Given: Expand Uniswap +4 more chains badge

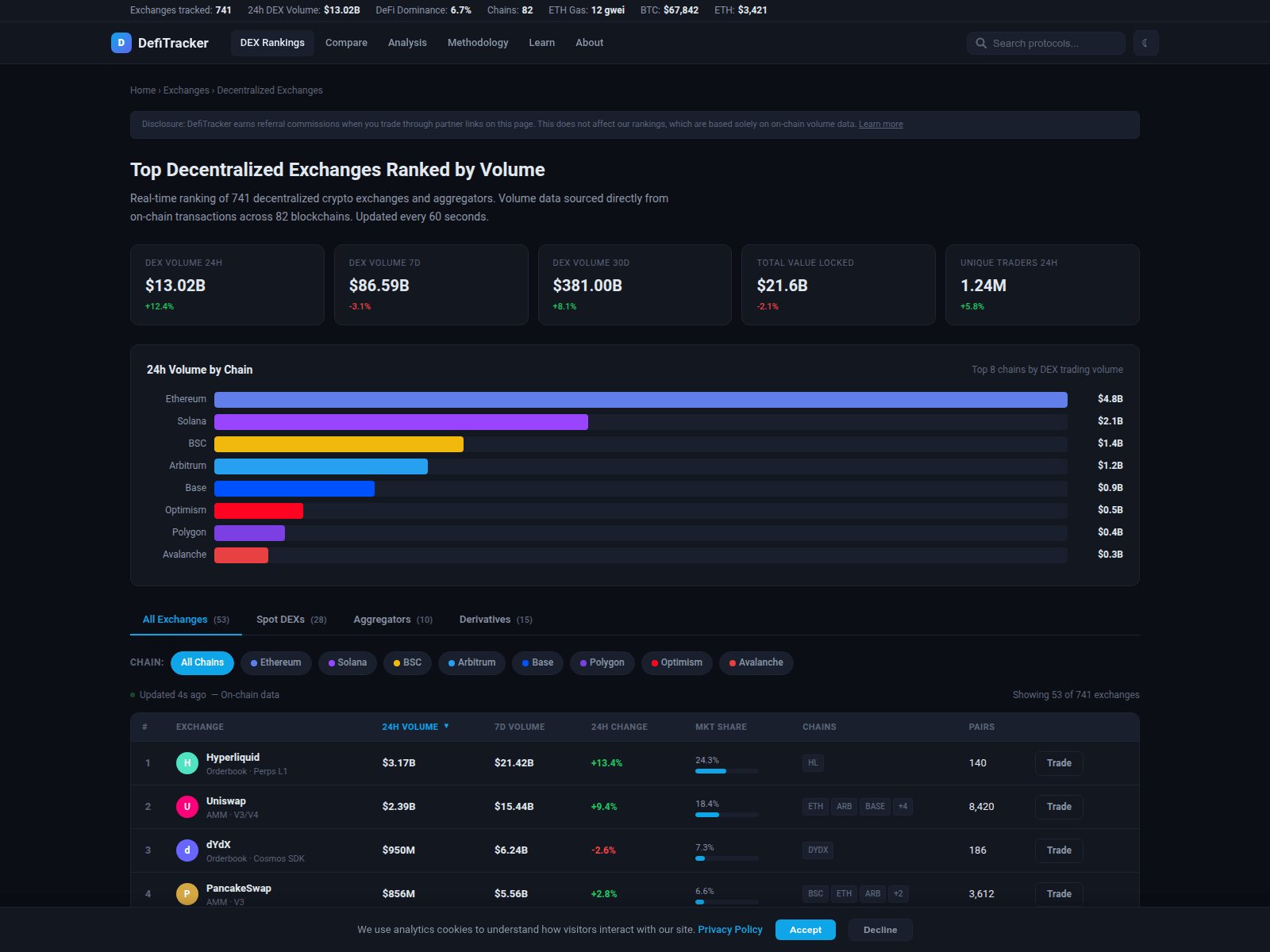Looking at the screenshot, I should (902, 807).
